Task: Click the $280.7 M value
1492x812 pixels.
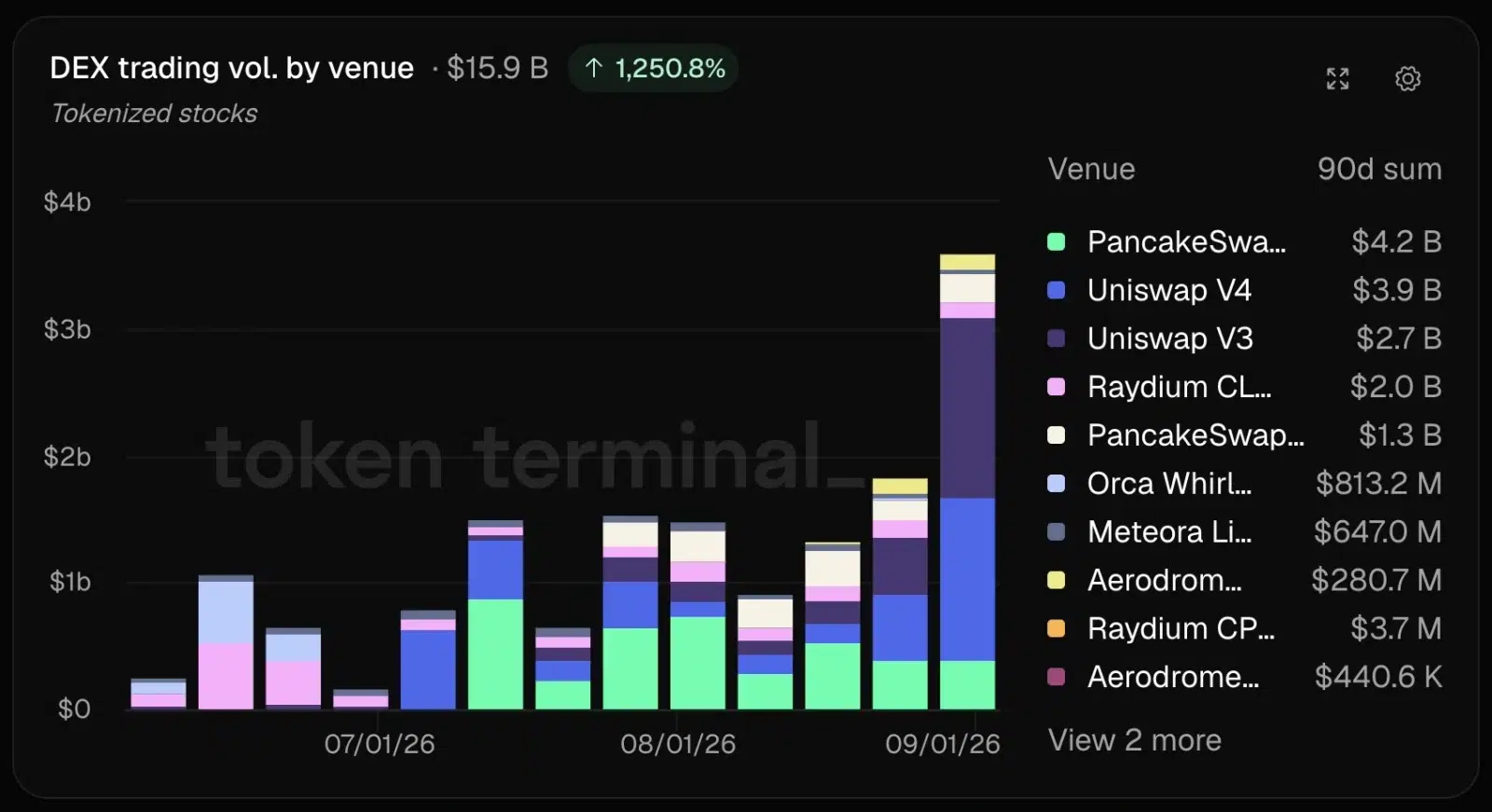Action: click(1376, 581)
